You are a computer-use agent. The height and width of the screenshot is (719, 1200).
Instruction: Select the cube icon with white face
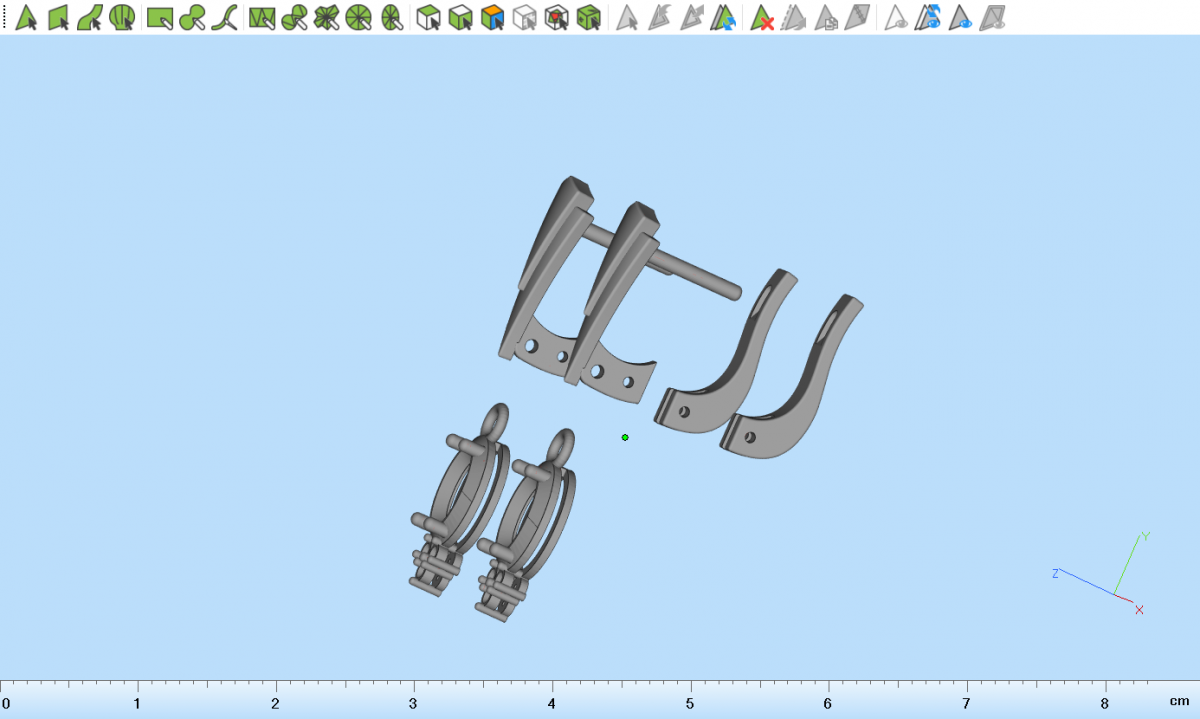428,17
